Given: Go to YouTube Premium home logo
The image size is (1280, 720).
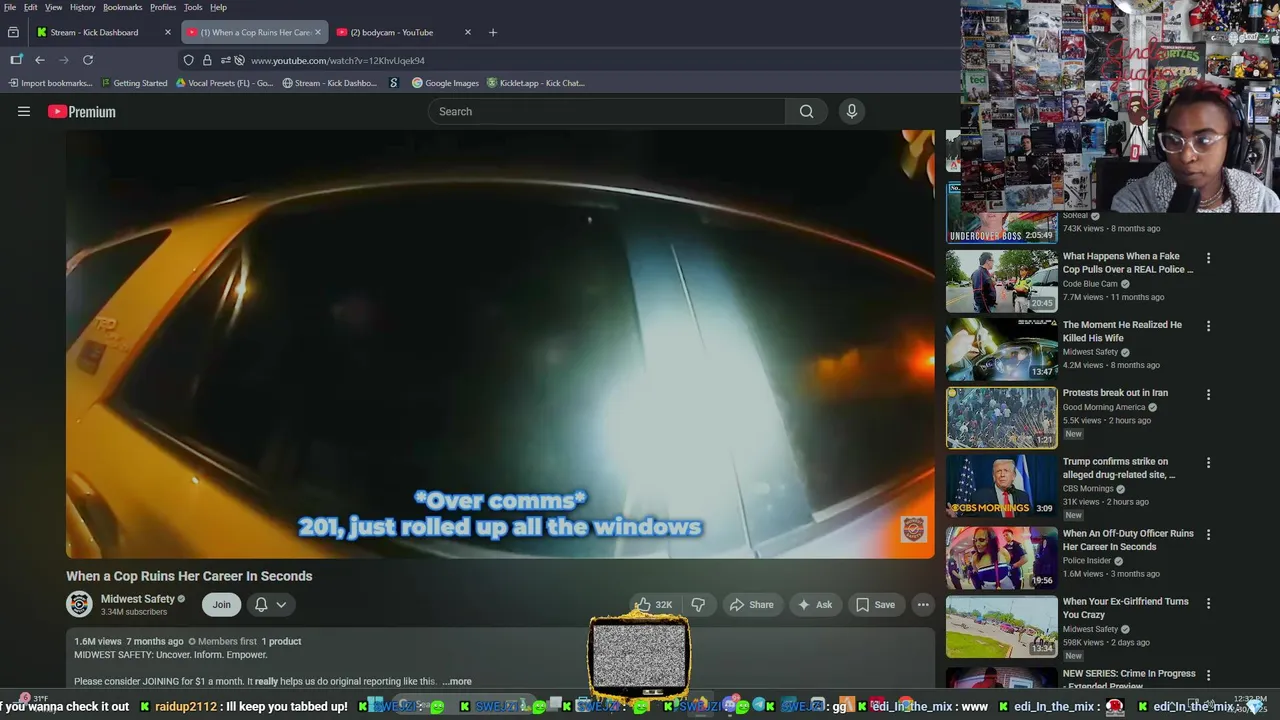Looking at the screenshot, I should 82,112.
